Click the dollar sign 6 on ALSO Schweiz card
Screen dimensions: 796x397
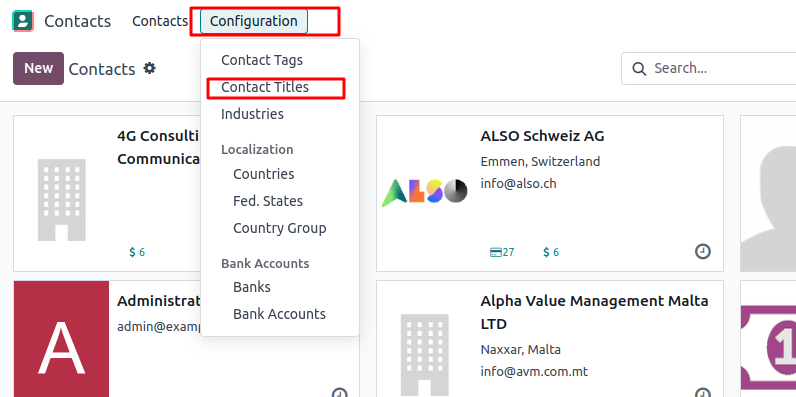[x=551, y=252]
